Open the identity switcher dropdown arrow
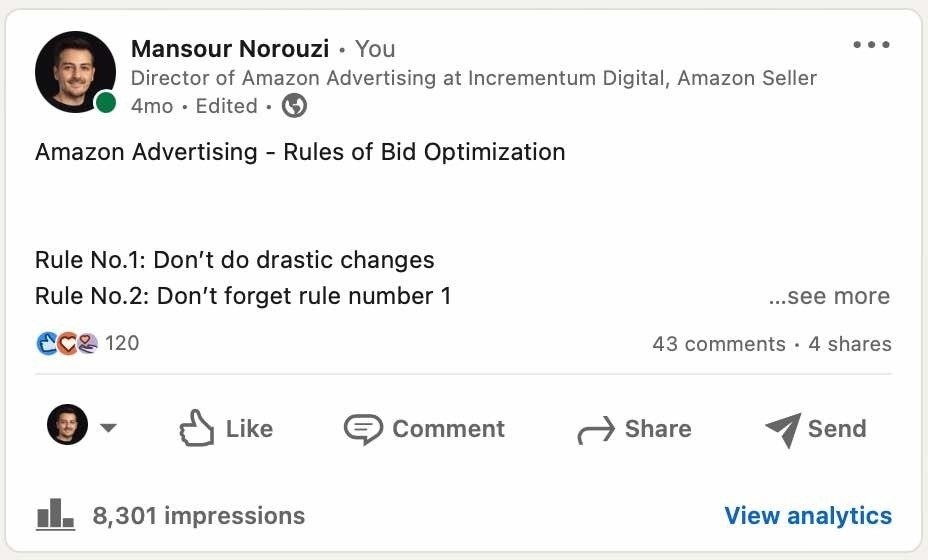This screenshot has width=928, height=560. pyautogui.click(x=108, y=429)
